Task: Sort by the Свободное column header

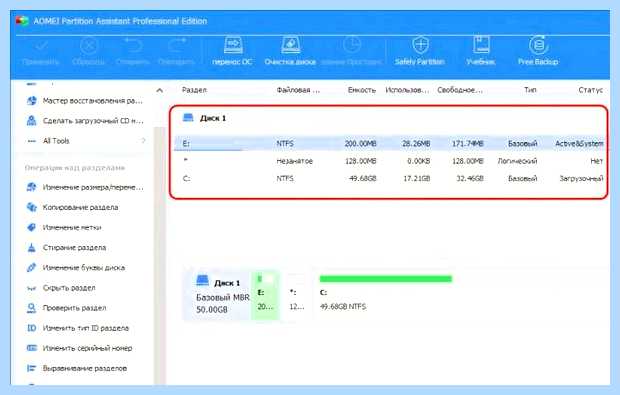Action: [x=460, y=90]
